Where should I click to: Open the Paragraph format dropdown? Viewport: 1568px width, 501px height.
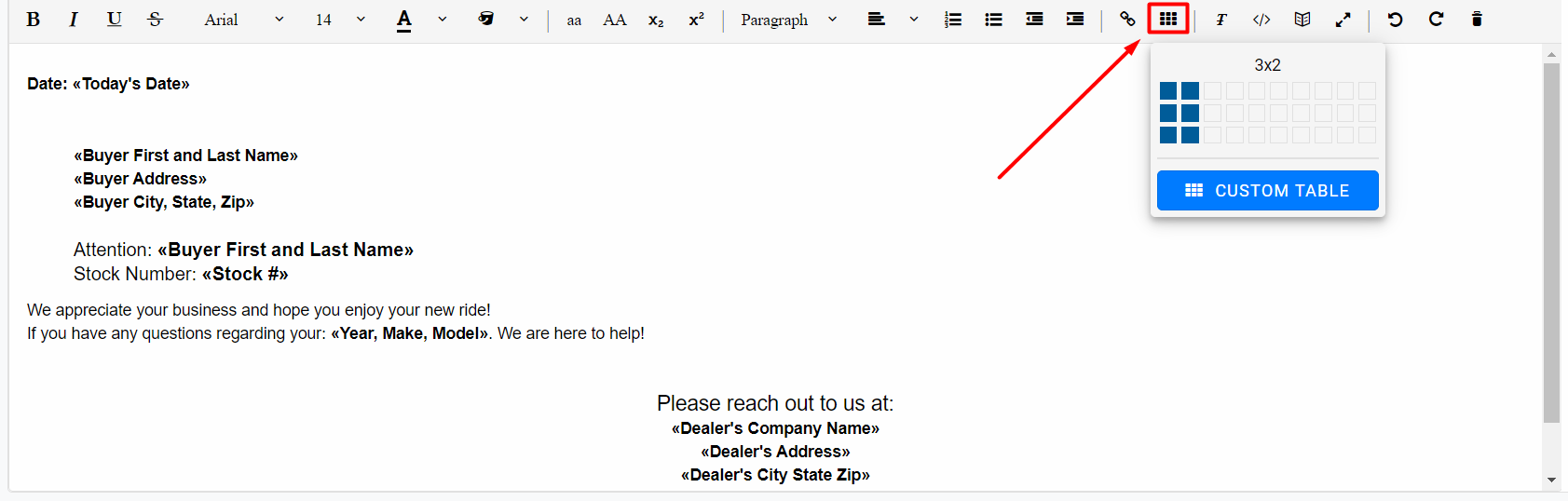coord(789,20)
